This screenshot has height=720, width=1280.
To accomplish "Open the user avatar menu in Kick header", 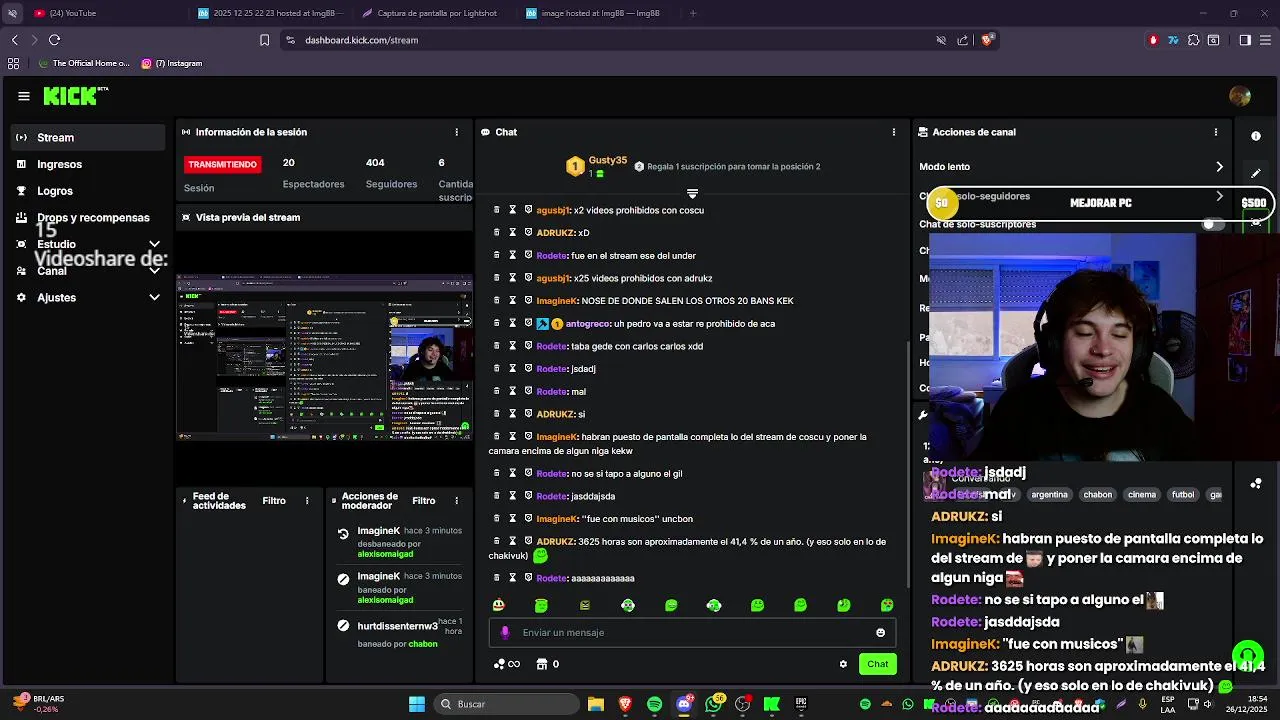I will 1240,96.
